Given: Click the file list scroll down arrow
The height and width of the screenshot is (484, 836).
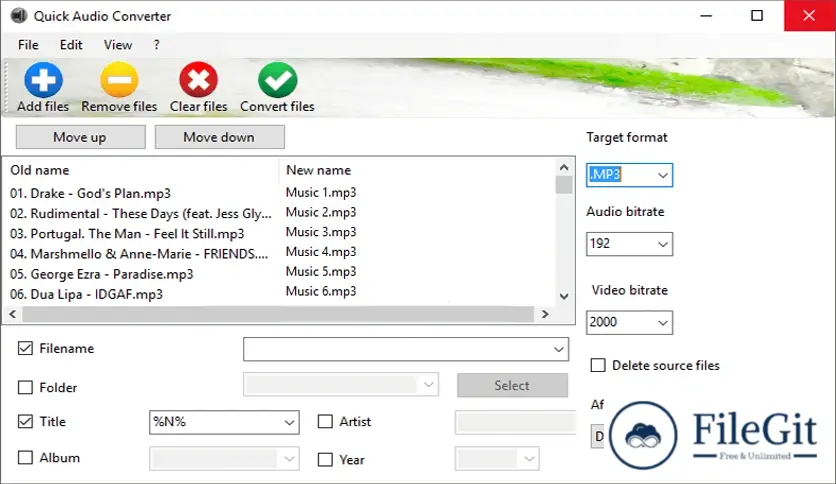Looking at the screenshot, I should point(564,296).
